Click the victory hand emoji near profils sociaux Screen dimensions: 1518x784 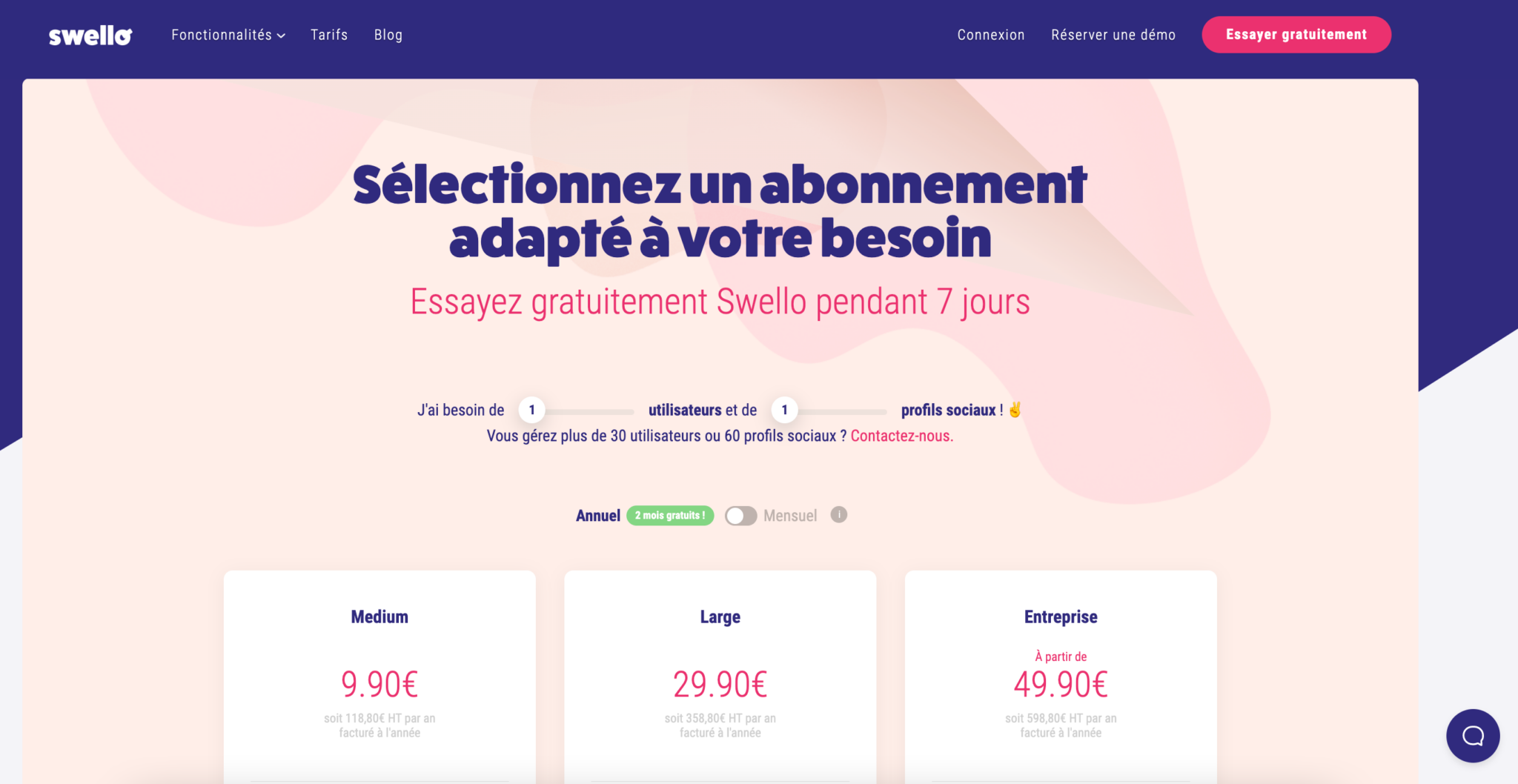(1014, 409)
